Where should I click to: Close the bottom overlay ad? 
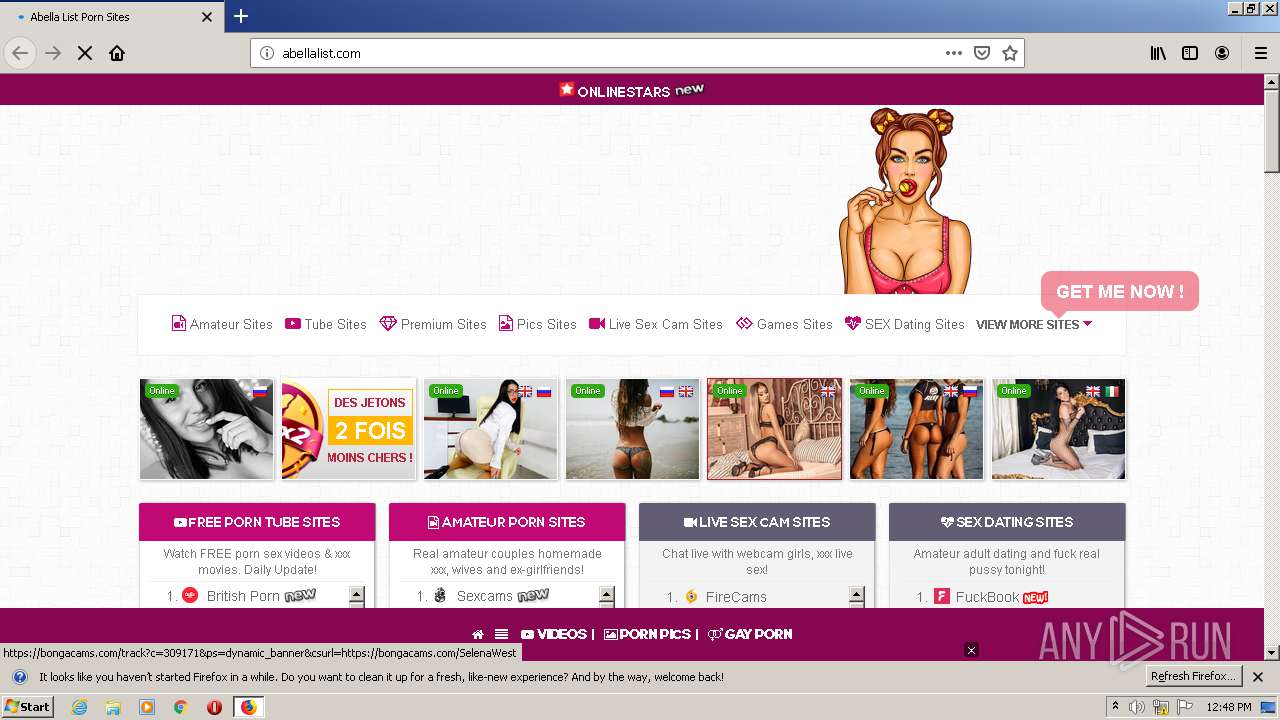click(x=970, y=650)
